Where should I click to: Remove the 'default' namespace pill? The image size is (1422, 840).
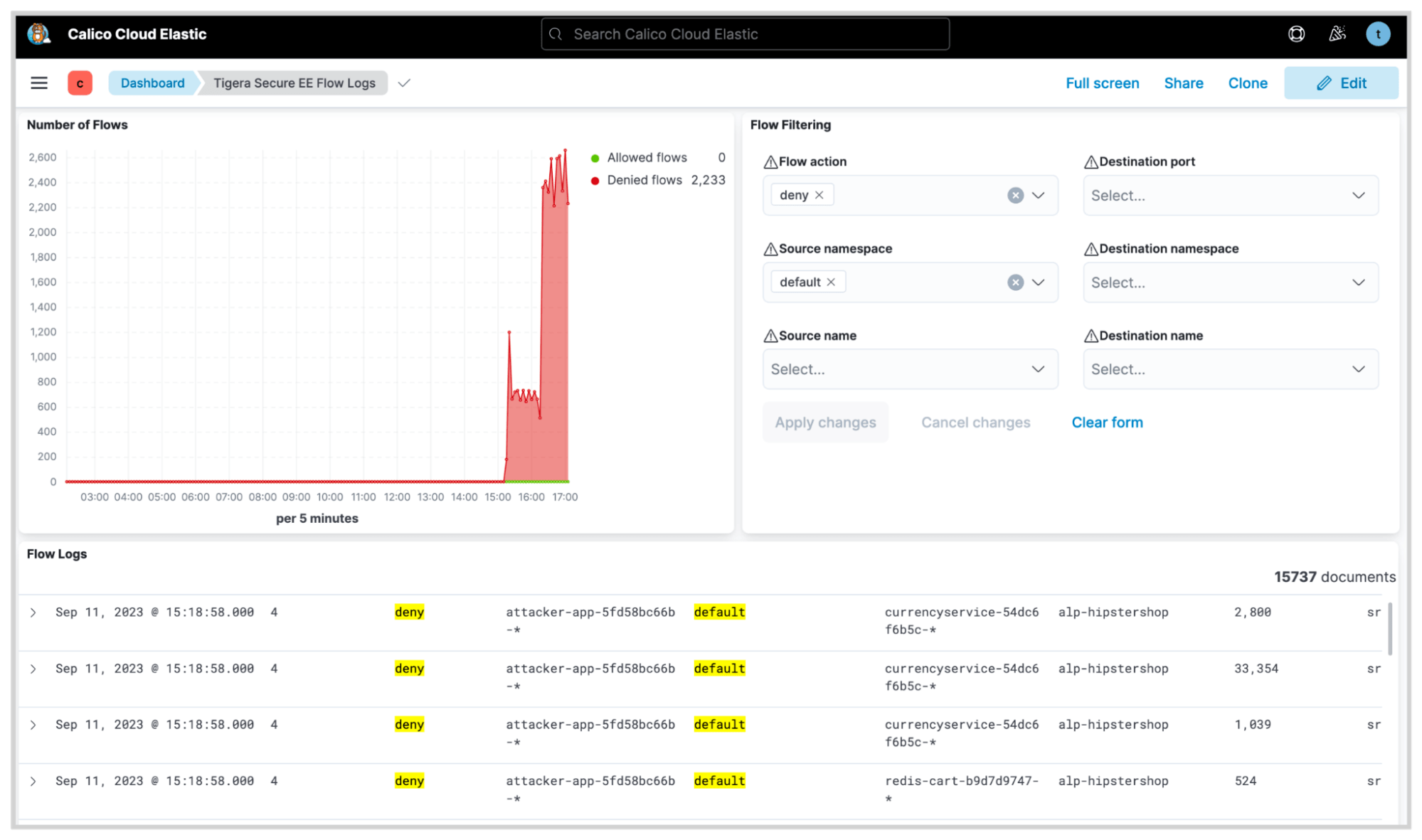click(830, 282)
